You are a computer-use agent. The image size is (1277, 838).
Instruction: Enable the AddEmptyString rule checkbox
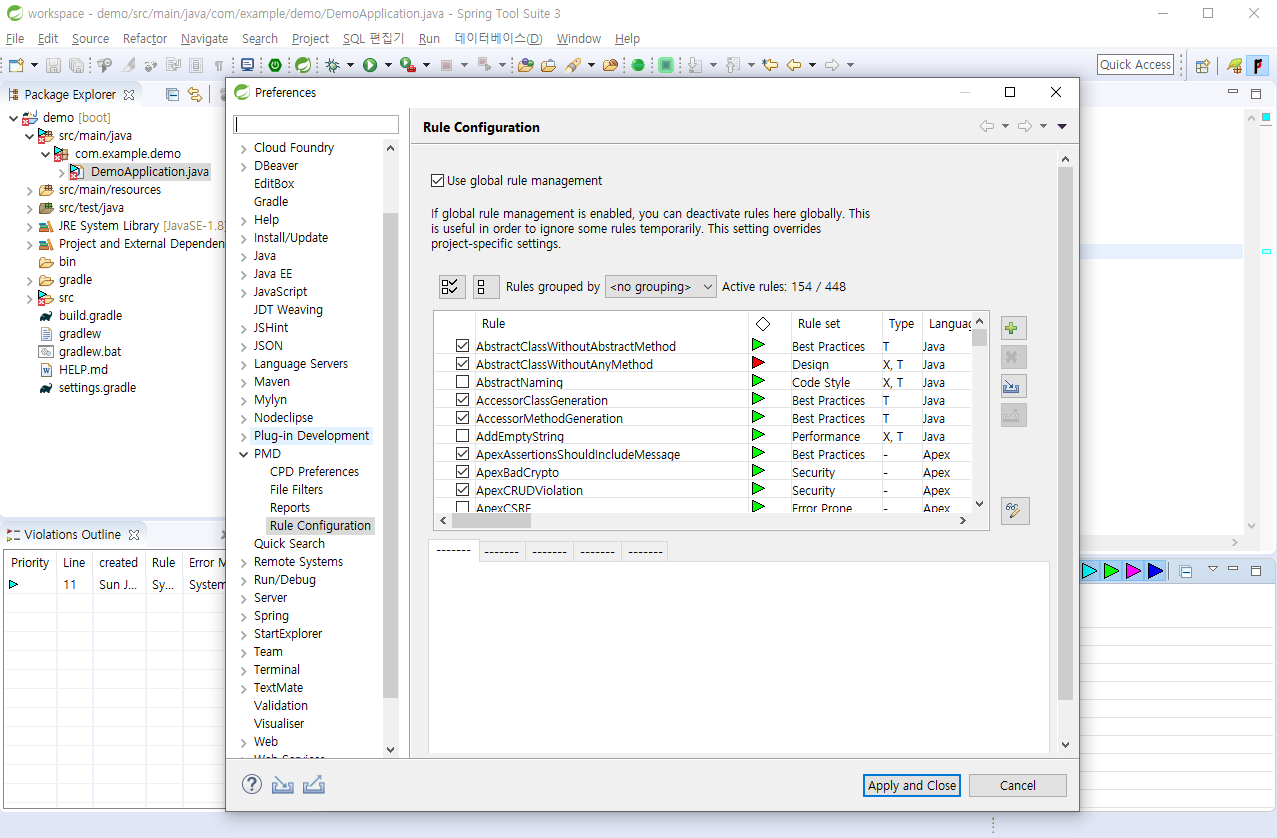(x=462, y=436)
